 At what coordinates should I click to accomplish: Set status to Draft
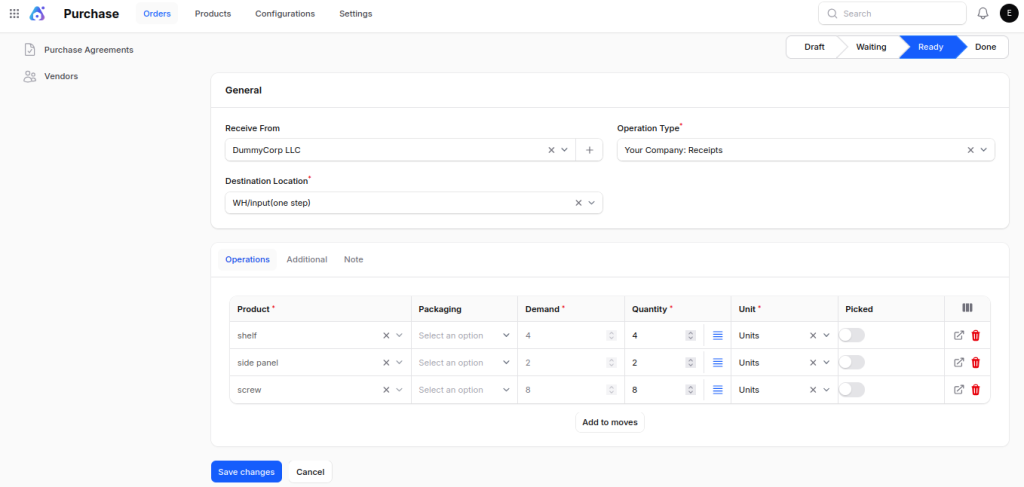[x=814, y=47]
